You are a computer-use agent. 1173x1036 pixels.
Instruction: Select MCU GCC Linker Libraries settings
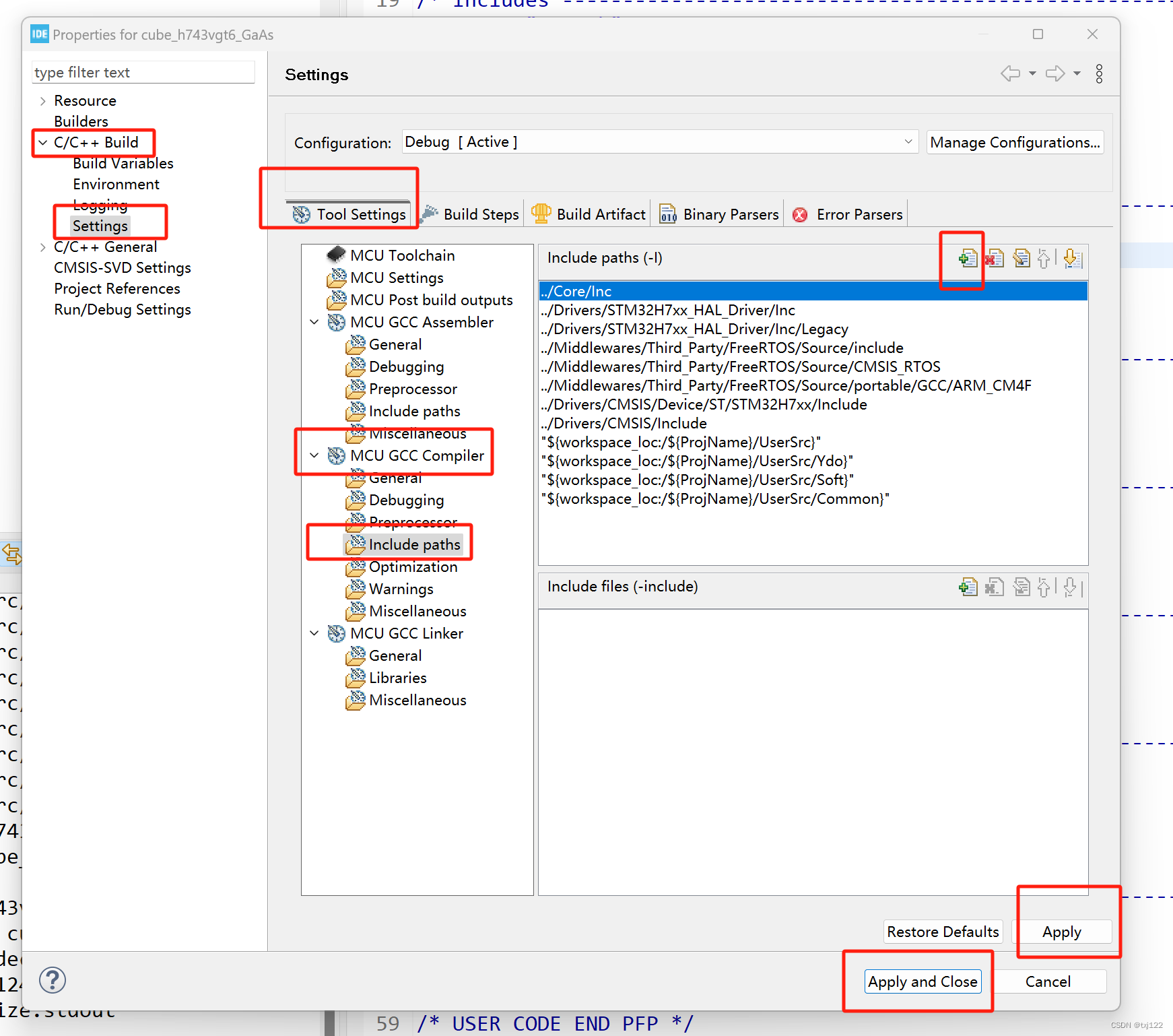(x=397, y=678)
